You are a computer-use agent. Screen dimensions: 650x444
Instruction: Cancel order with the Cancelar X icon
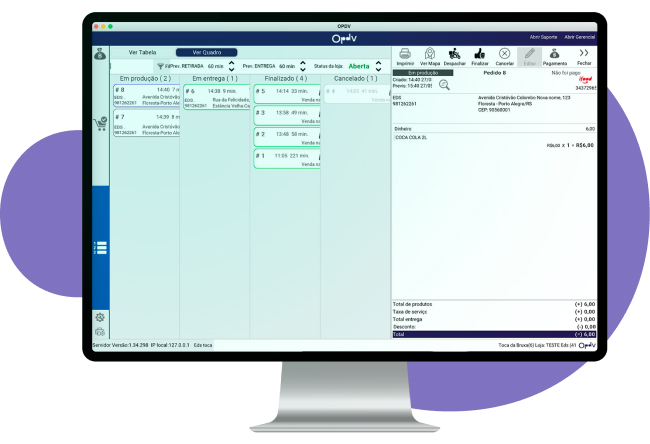(x=504, y=55)
